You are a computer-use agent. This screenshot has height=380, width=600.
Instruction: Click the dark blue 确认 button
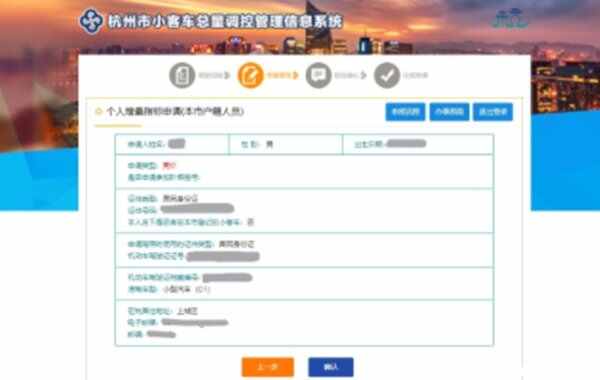point(331,367)
